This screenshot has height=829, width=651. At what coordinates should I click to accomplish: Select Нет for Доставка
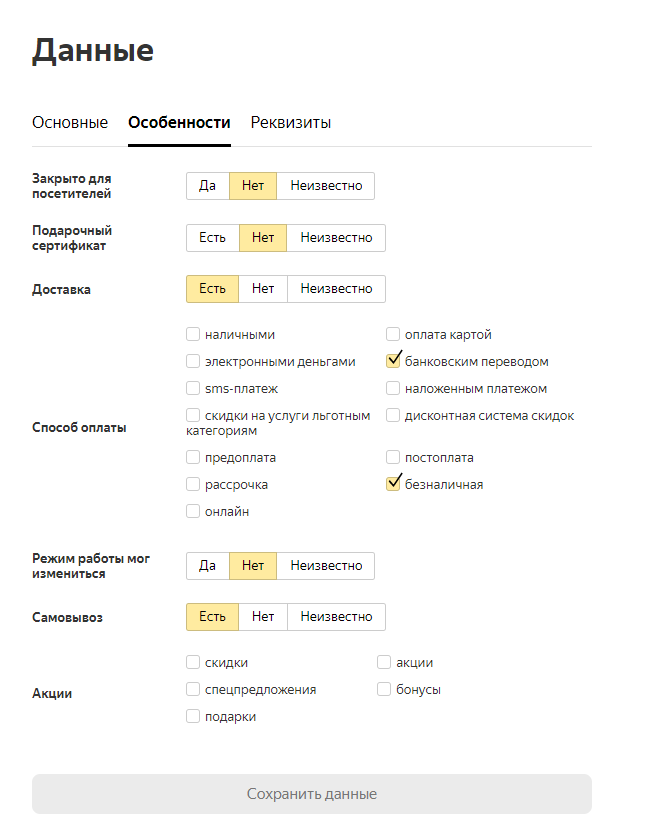pos(263,289)
